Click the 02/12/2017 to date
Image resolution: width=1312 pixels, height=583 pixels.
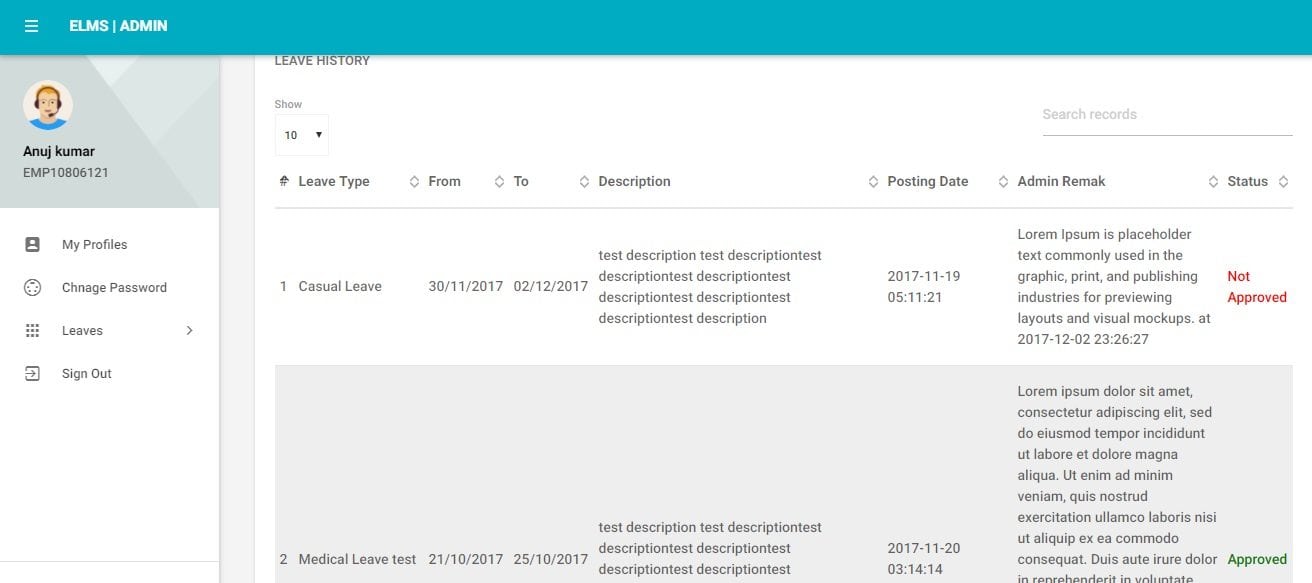point(551,286)
